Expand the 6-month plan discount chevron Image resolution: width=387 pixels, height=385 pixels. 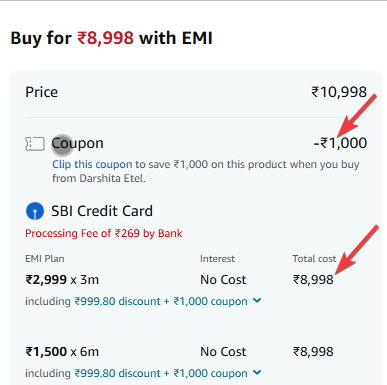(x=257, y=372)
